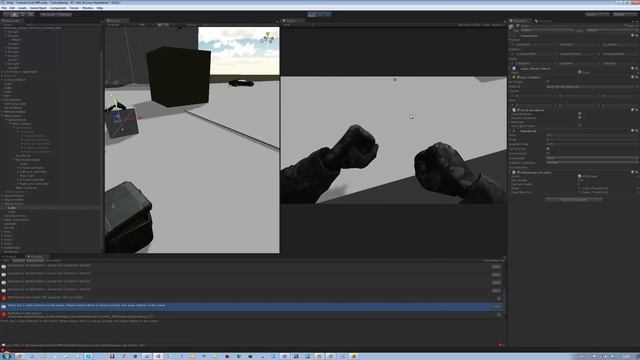Select the highlighted Cube row in Hierarchy

point(50,208)
